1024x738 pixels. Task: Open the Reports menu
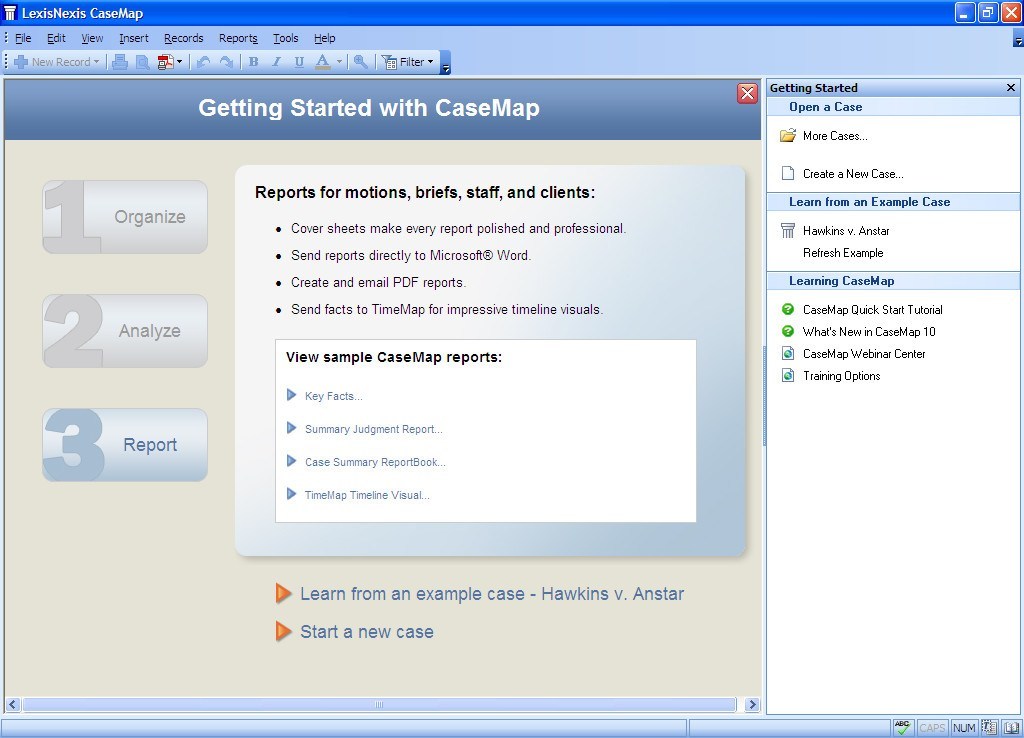[238, 38]
